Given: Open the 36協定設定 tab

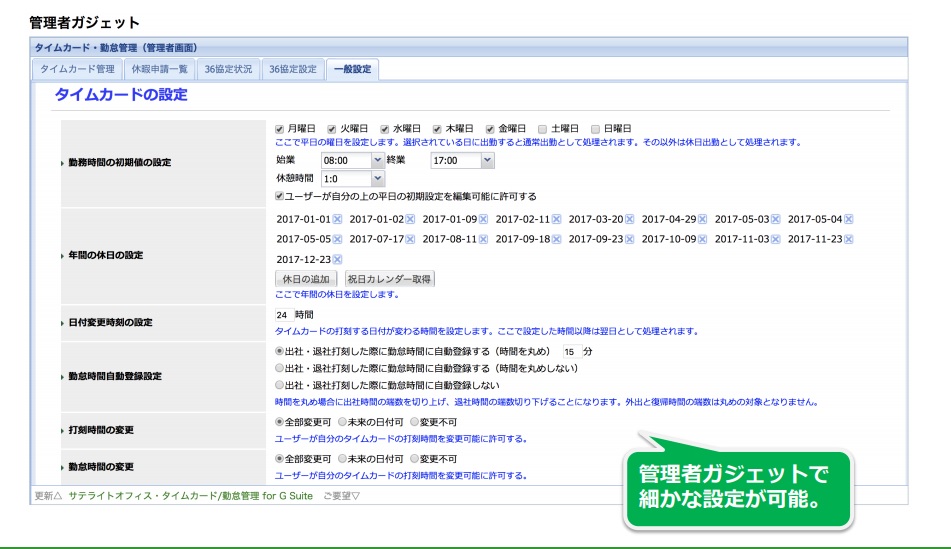Looking at the screenshot, I should point(293,69).
